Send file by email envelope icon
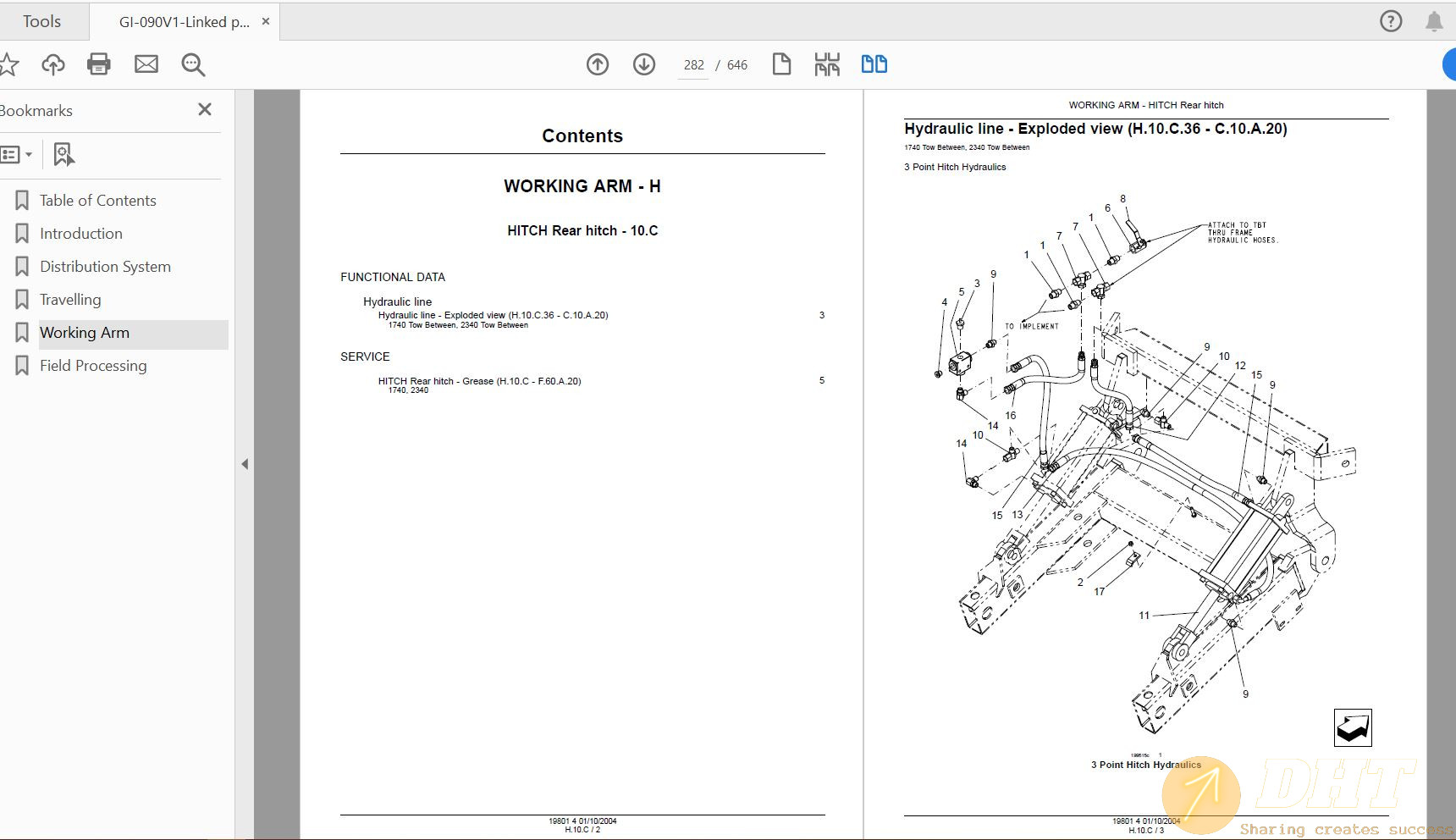1456x840 pixels. [x=146, y=64]
